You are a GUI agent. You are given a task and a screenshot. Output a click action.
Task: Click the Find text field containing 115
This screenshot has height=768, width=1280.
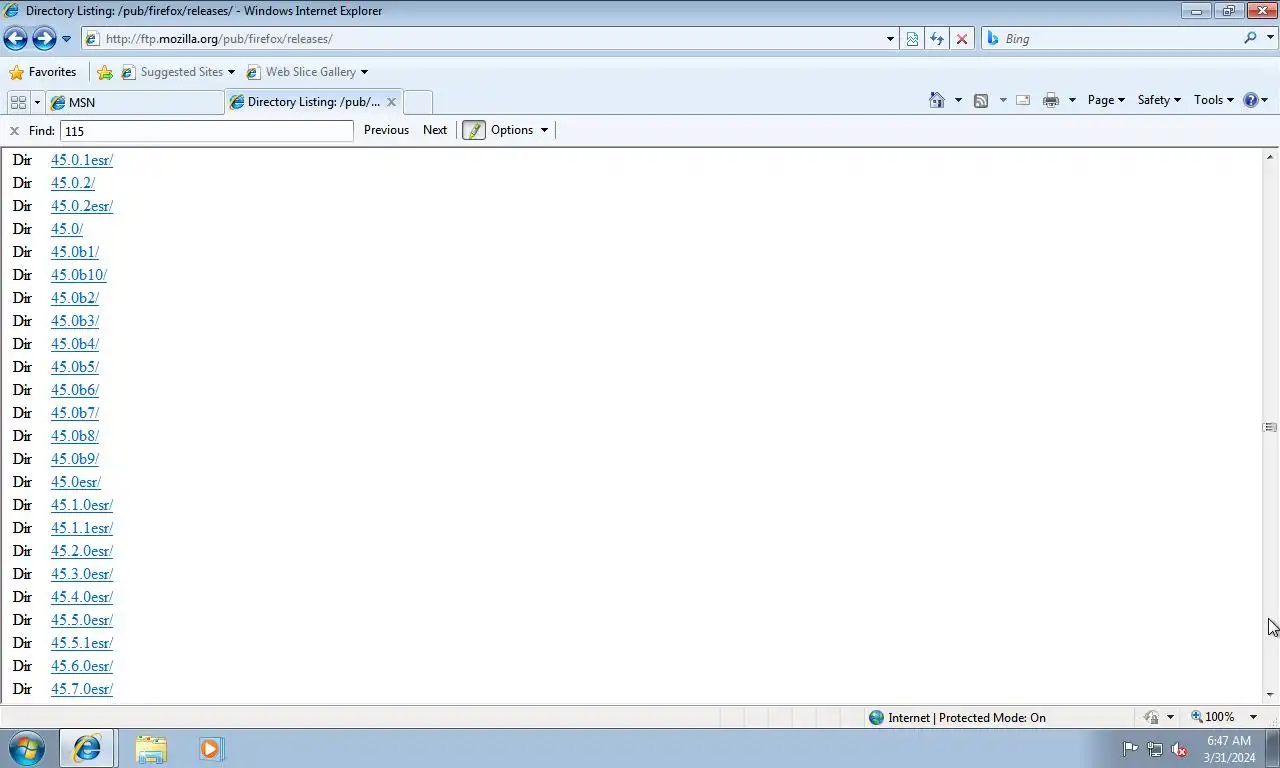[207, 131]
